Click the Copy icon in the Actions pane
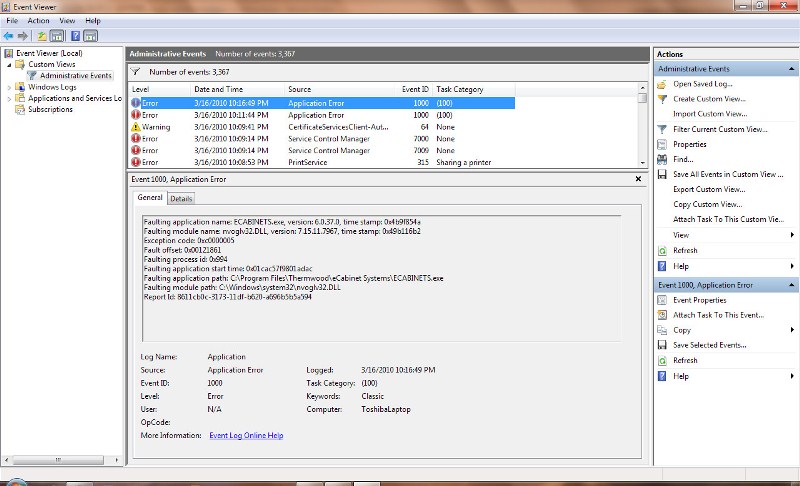800x486 pixels. coord(662,330)
